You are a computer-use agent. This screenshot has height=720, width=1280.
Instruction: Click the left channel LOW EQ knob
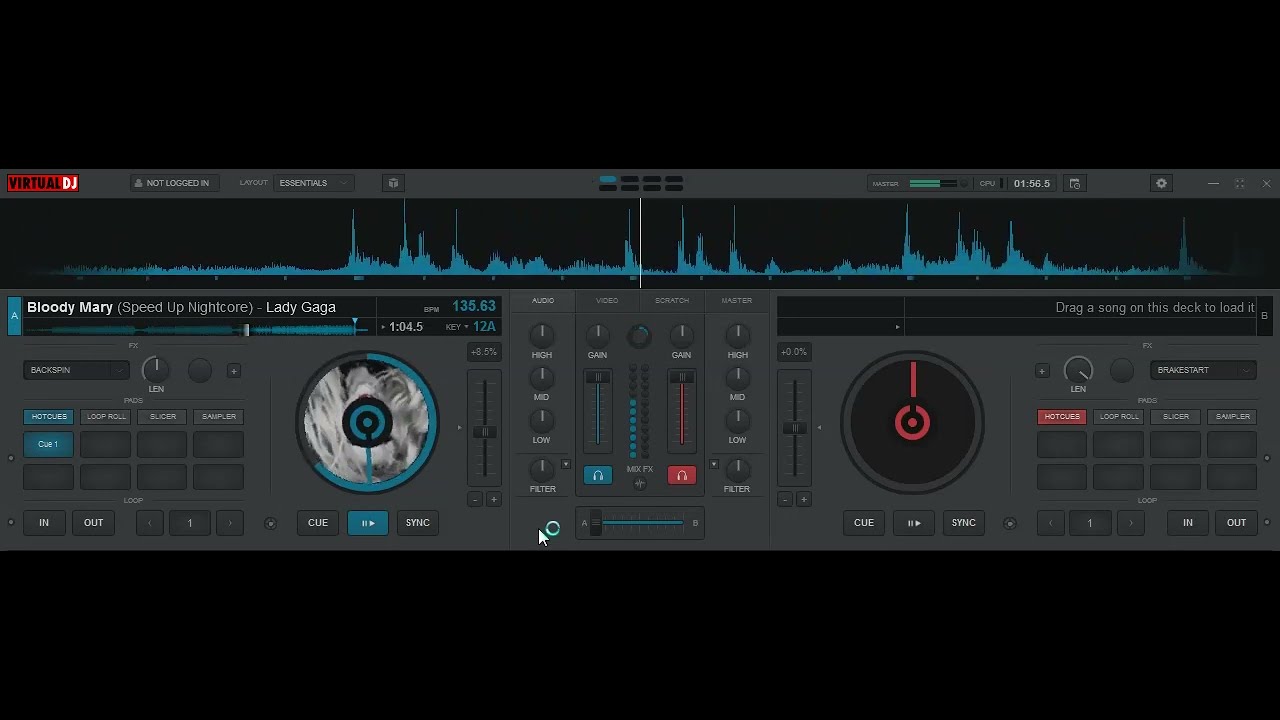pyautogui.click(x=541, y=421)
